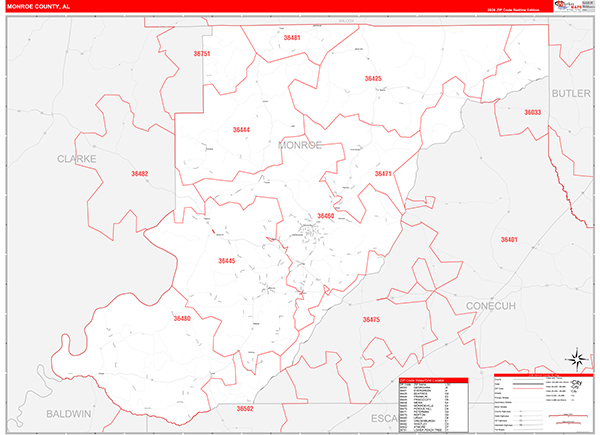Image resolution: width=600 pixels, height=435 pixels.
Task: Select ZIP code label 36425
Action: (x=373, y=78)
